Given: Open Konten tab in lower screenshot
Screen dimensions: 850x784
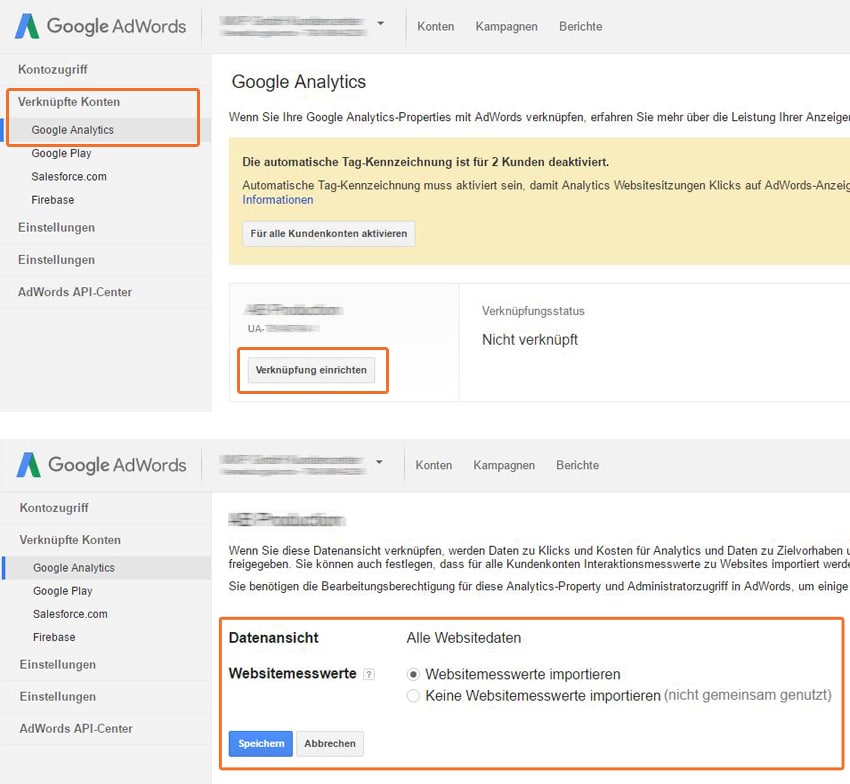Looking at the screenshot, I should click(434, 465).
